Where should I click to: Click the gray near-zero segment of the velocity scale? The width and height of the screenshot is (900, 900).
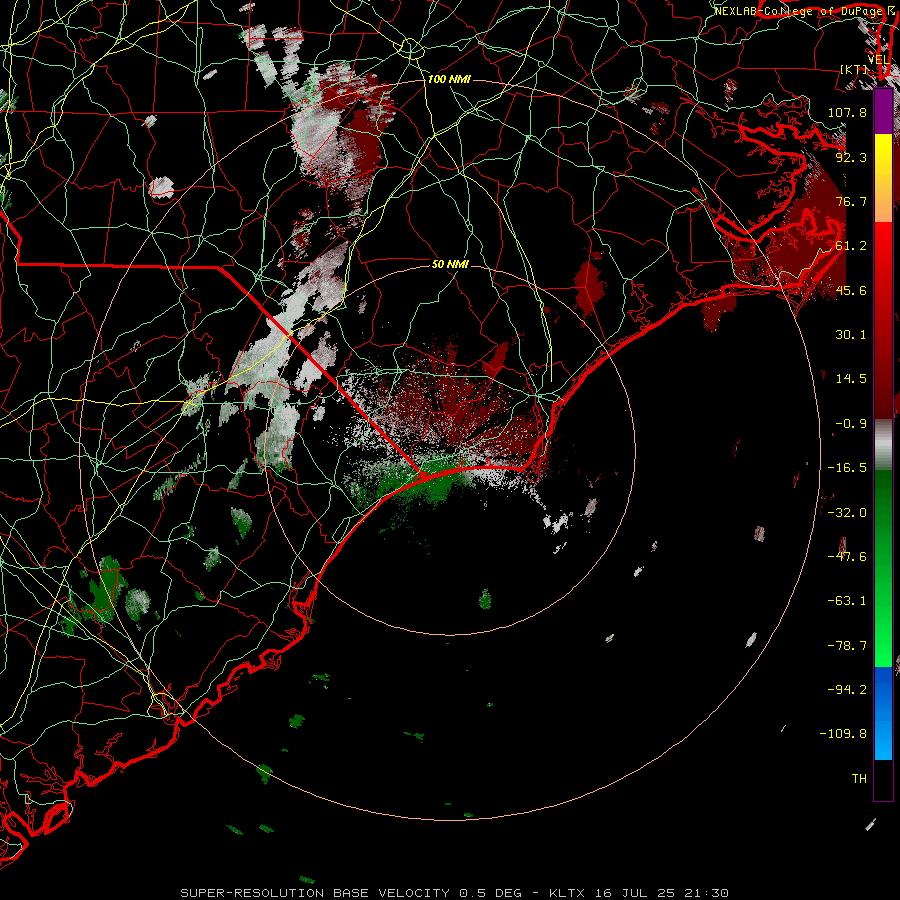883,445
